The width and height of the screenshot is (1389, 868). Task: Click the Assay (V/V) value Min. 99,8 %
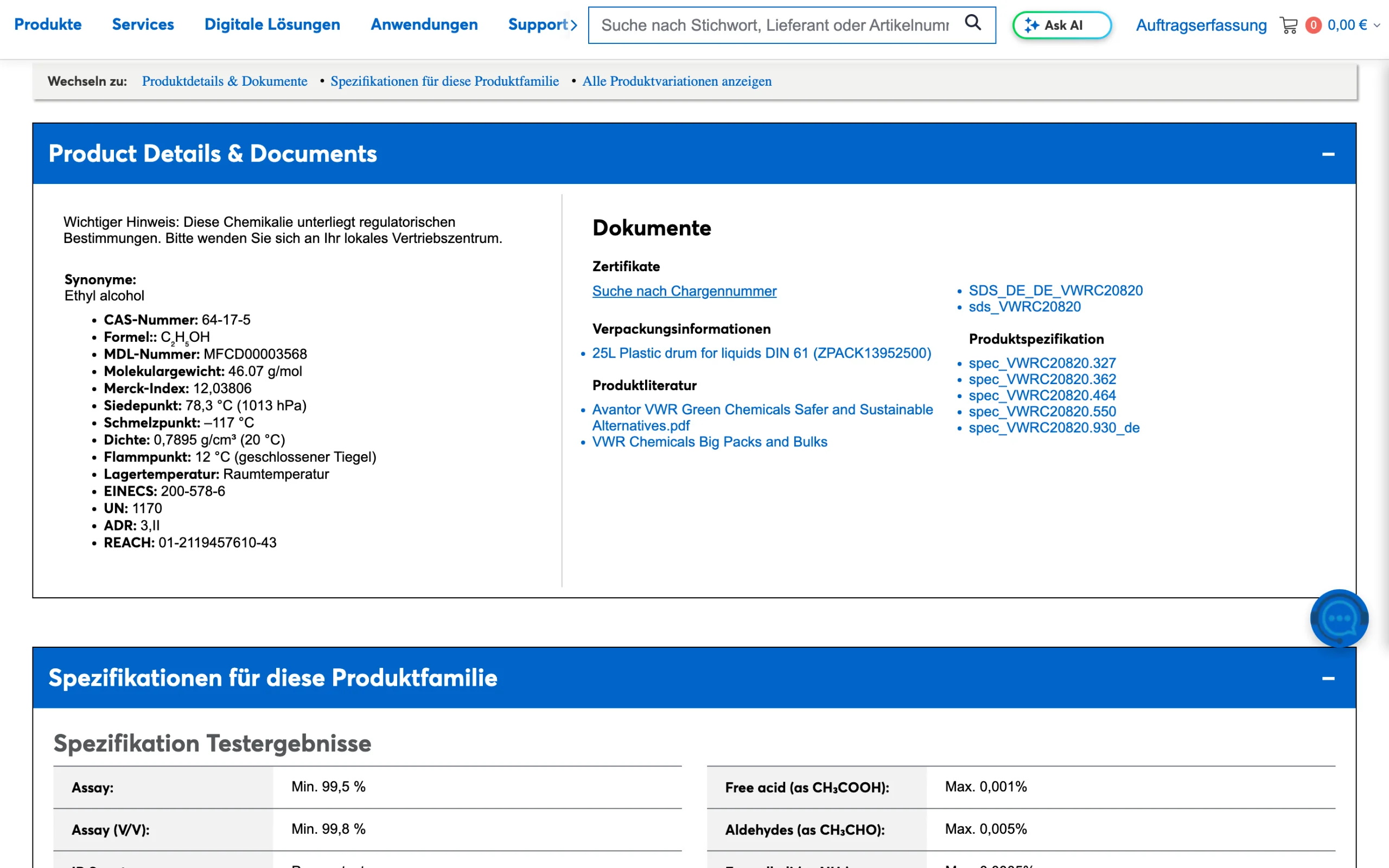(x=328, y=829)
